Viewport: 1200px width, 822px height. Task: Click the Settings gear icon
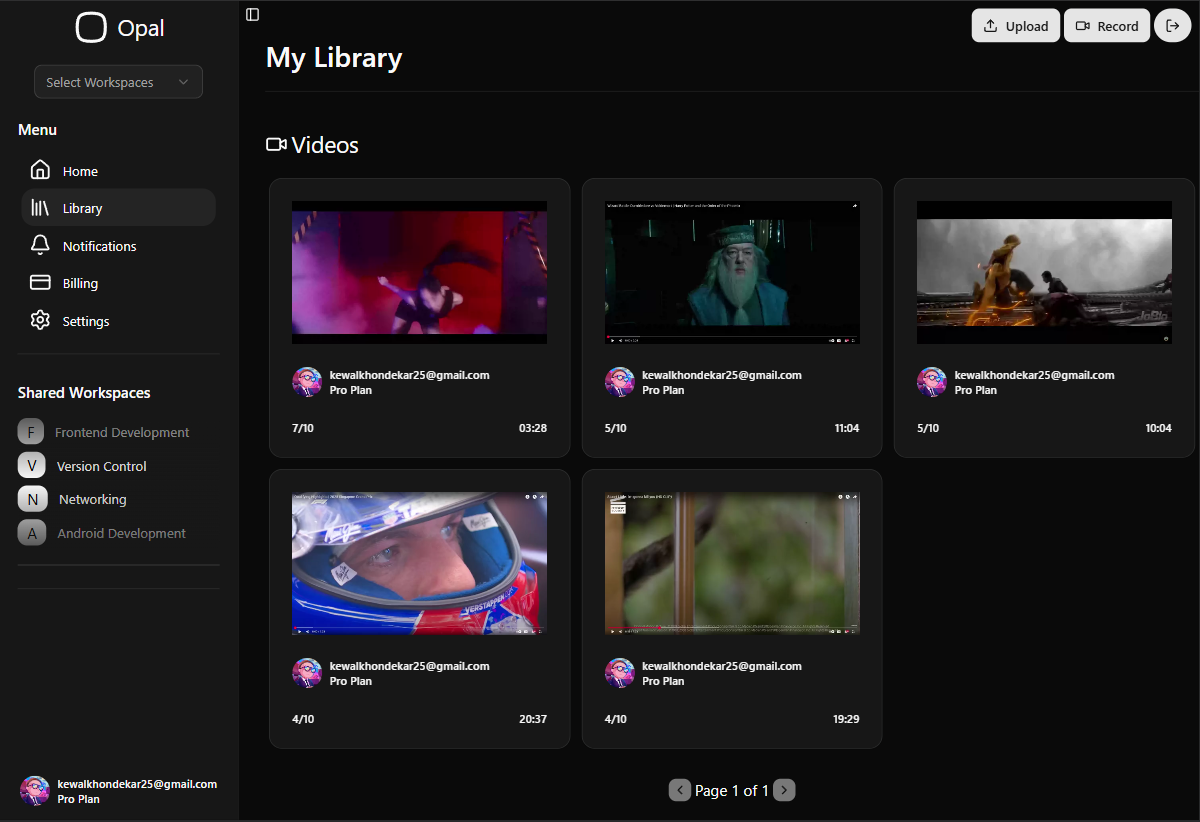click(x=40, y=320)
